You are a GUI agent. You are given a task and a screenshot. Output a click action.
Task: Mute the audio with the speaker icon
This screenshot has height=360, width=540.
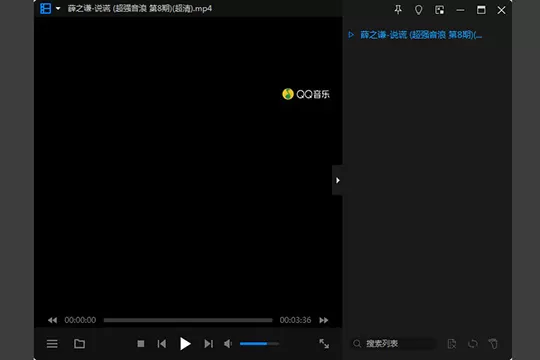[228, 343]
